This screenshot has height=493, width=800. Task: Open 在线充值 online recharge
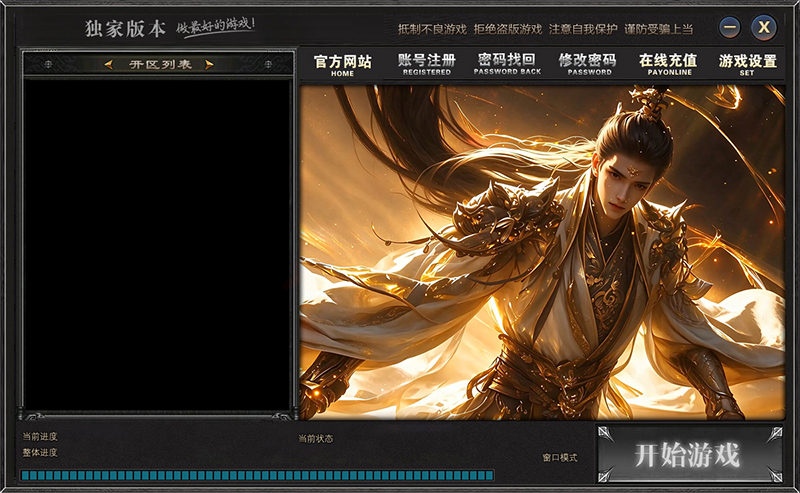(x=668, y=64)
